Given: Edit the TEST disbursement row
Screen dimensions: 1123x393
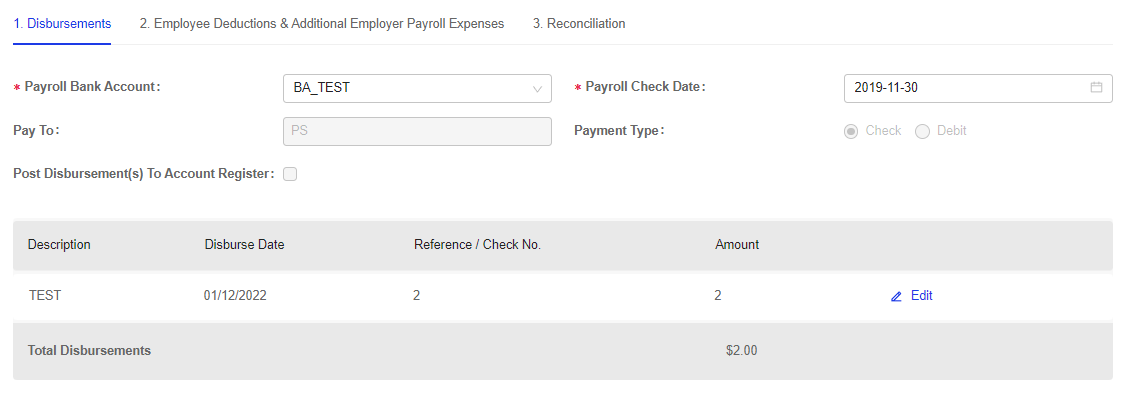Looking at the screenshot, I should (x=912, y=296).
